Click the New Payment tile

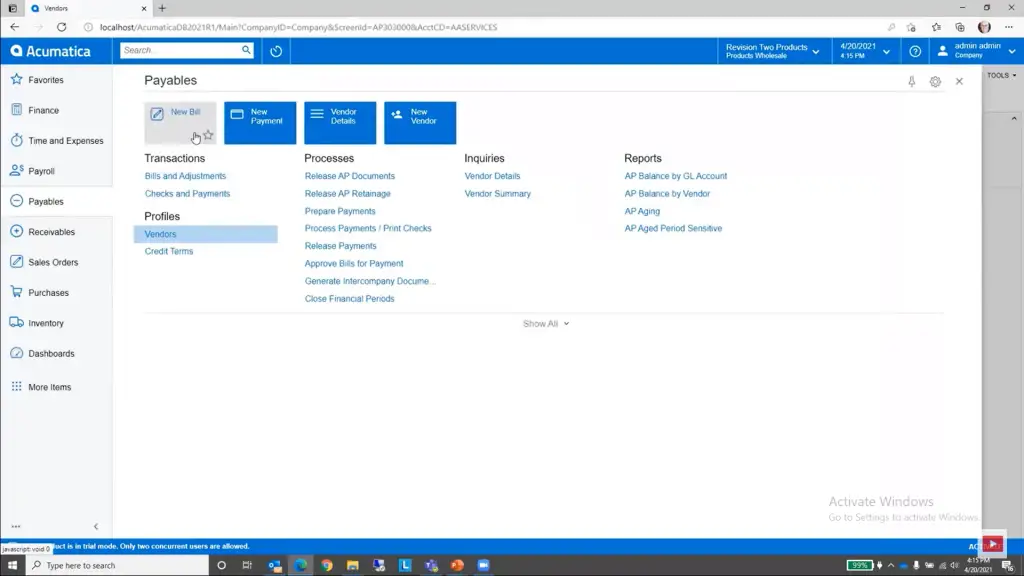click(x=260, y=123)
